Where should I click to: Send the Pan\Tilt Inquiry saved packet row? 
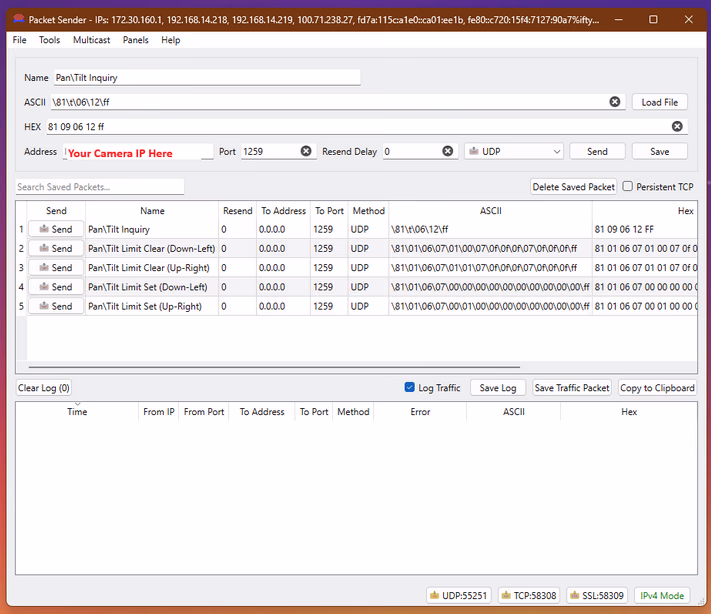56,229
